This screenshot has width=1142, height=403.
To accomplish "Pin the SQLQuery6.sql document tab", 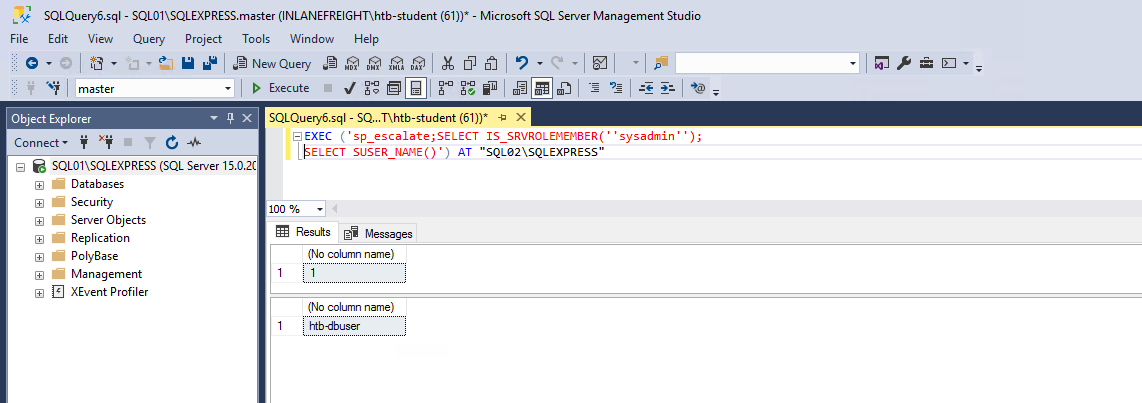I will [x=502, y=118].
